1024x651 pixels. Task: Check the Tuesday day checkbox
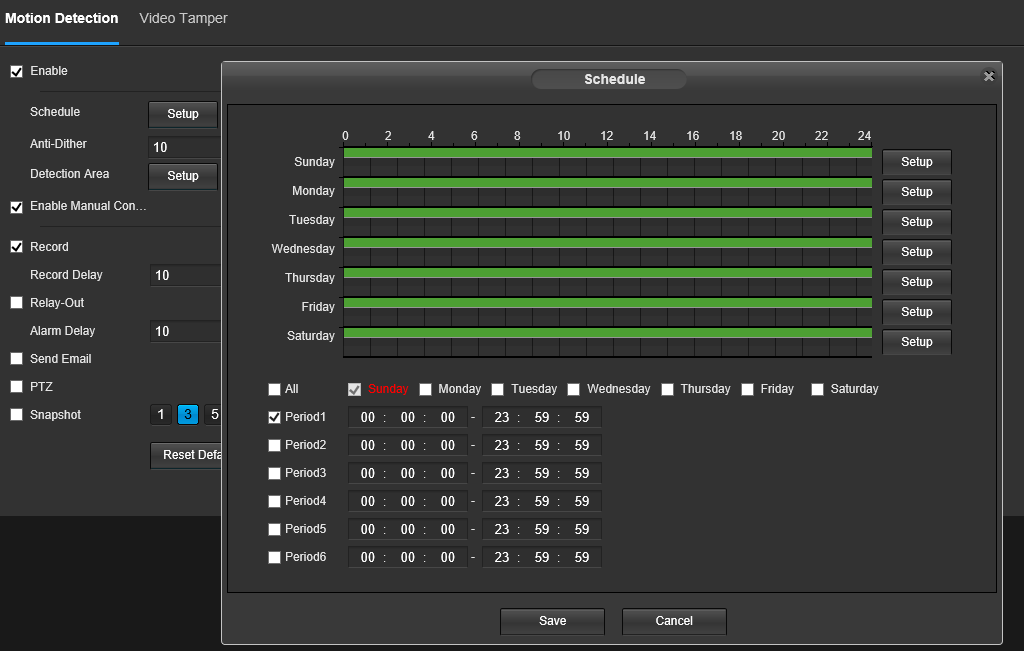click(498, 390)
